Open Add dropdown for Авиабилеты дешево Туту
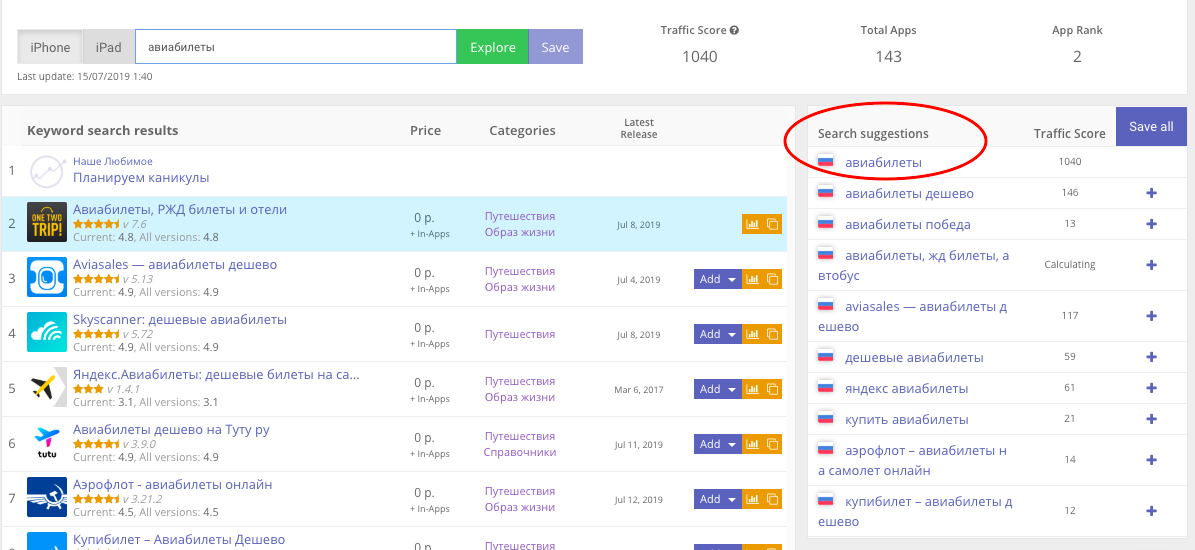Viewport: 1195px width, 550px height. pos(718,443)
